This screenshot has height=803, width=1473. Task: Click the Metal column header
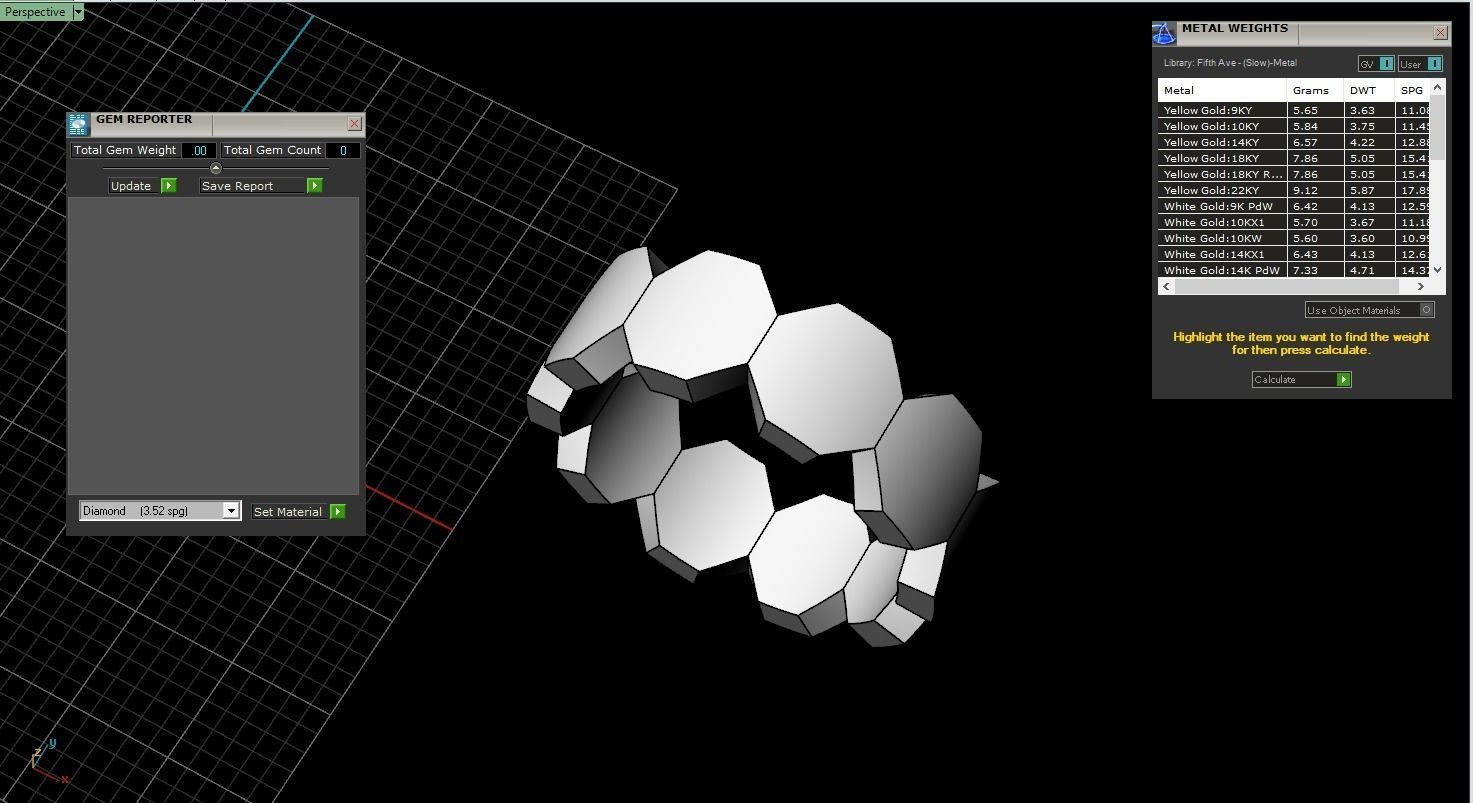click(x=1223, y=90)
